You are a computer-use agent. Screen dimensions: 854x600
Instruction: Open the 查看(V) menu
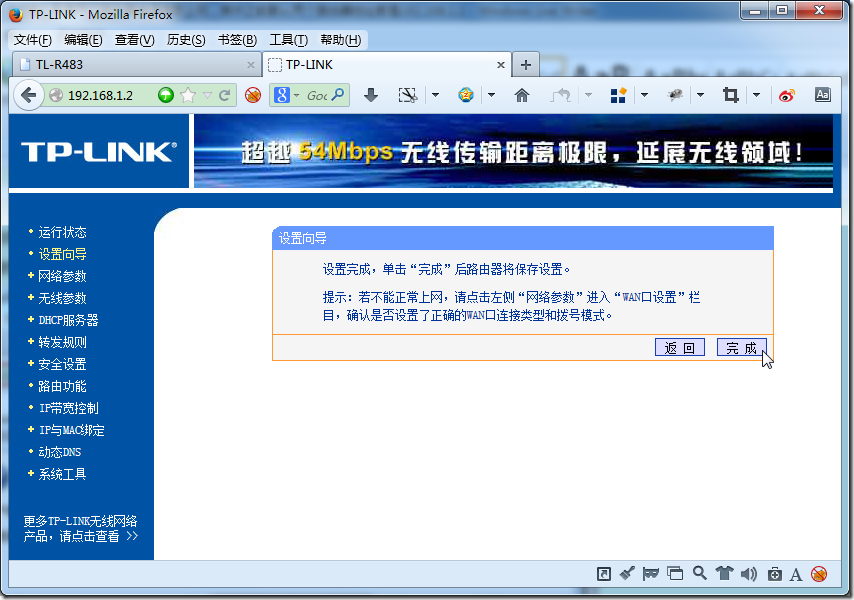(135, 40)
